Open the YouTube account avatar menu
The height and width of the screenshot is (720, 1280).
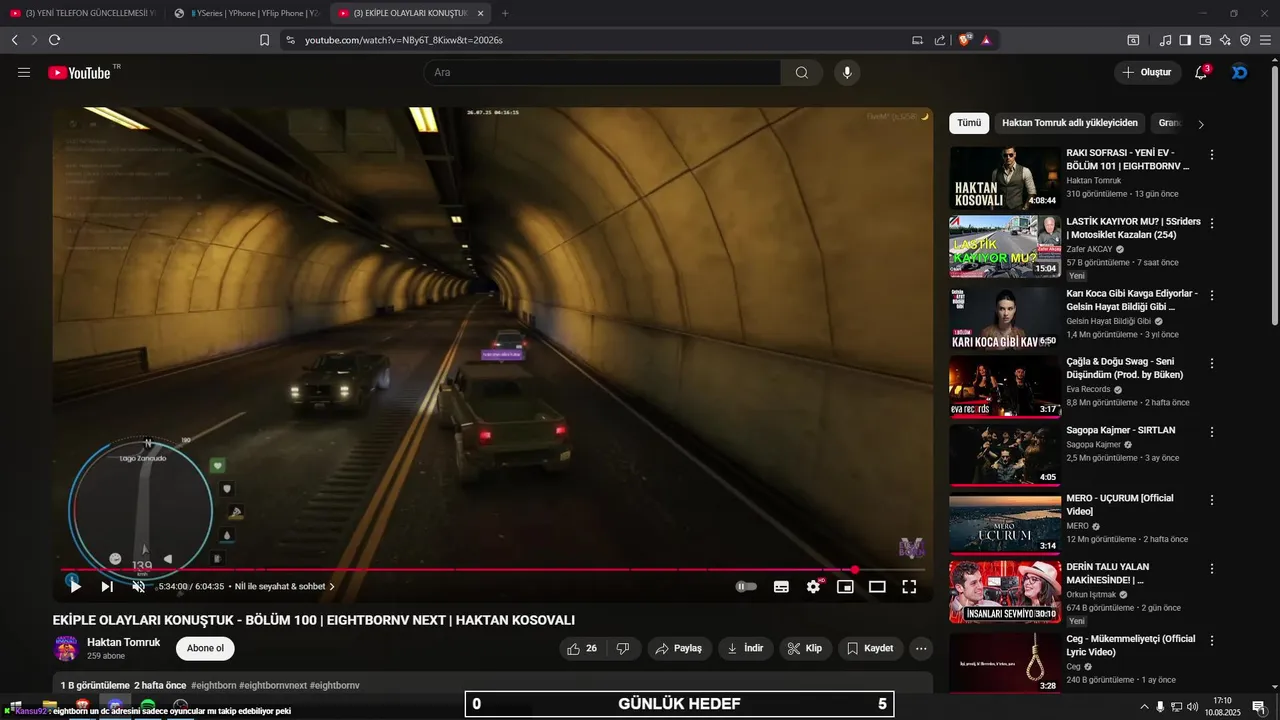click(x=1240, y=72)
